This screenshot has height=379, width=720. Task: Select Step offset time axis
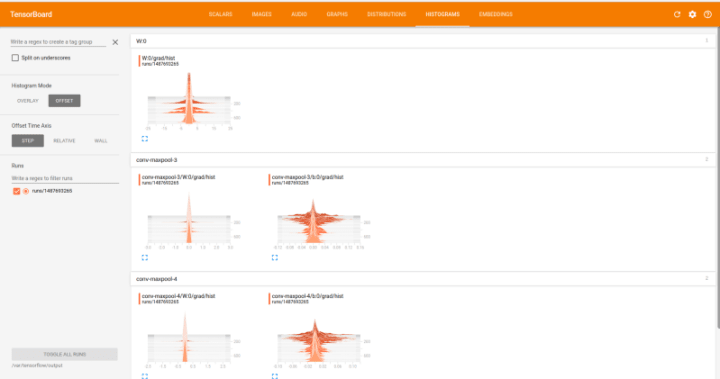point(28,141)
